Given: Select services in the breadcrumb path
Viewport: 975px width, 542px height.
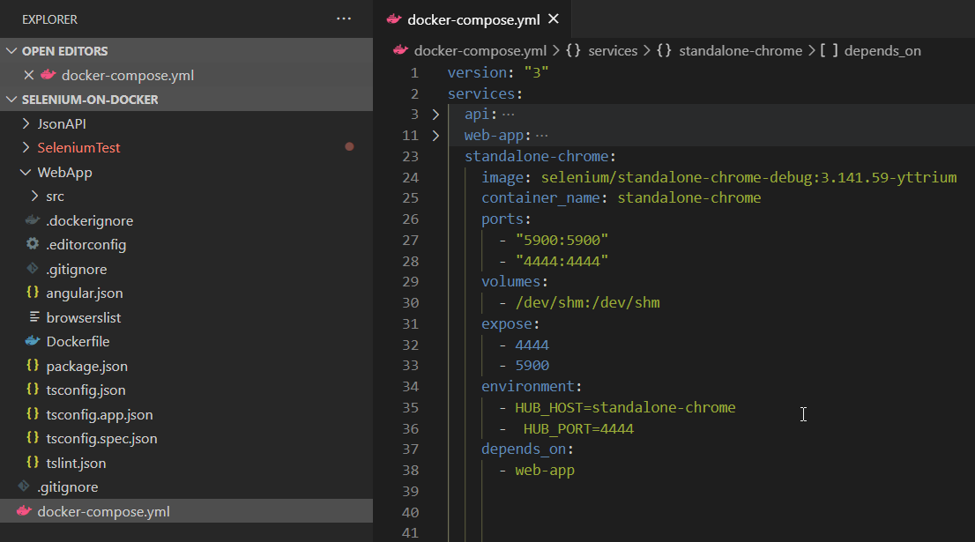Looking at the screenshot, I should (x=612, y=51).
